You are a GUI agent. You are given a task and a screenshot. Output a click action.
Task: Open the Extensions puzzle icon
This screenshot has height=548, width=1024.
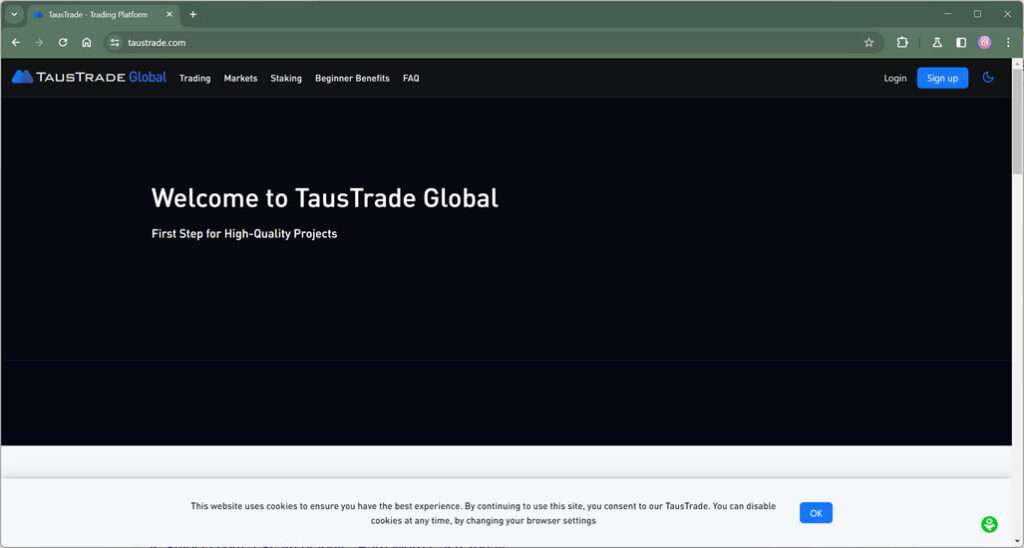[902, 42]
